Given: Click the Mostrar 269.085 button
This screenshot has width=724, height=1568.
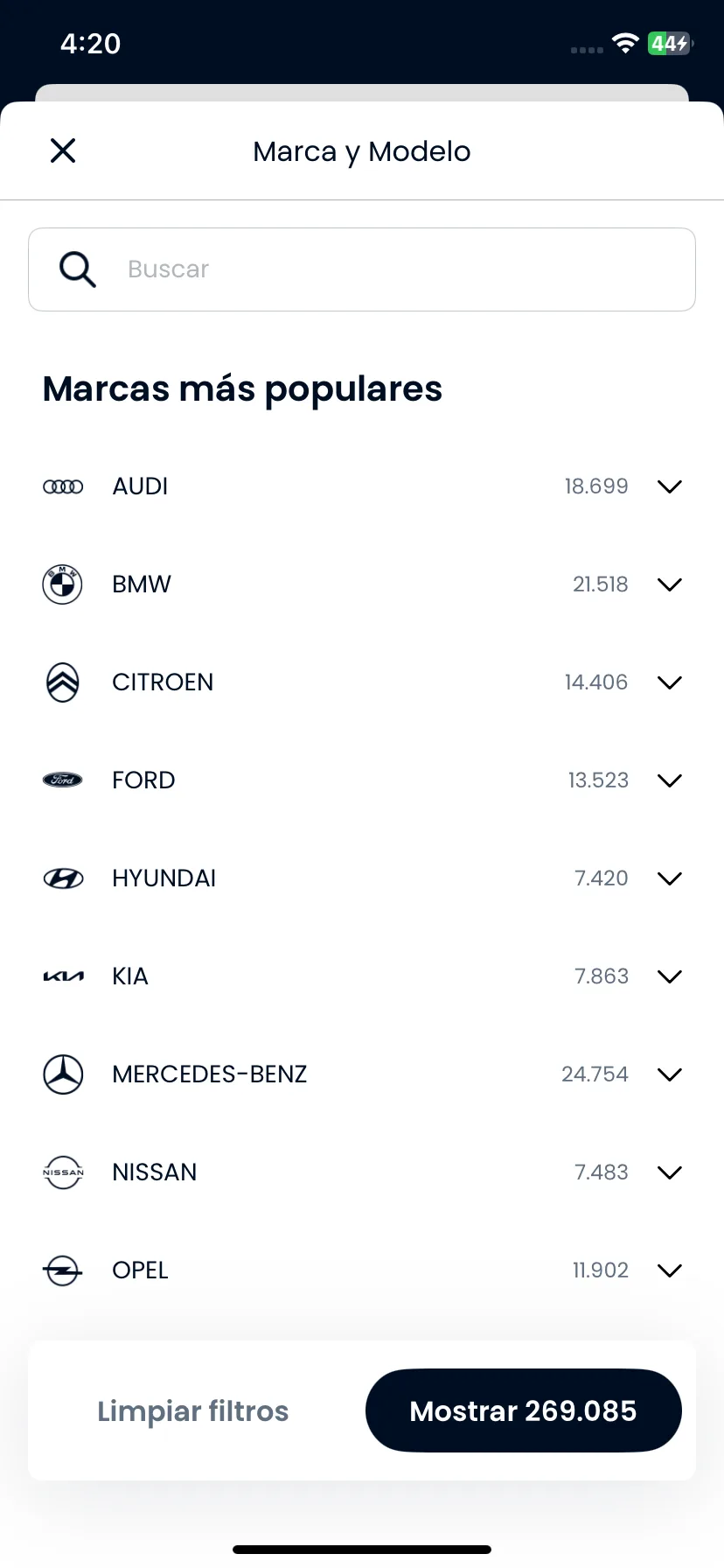Looking at the screenshot, I should [x=523, y=1410].
